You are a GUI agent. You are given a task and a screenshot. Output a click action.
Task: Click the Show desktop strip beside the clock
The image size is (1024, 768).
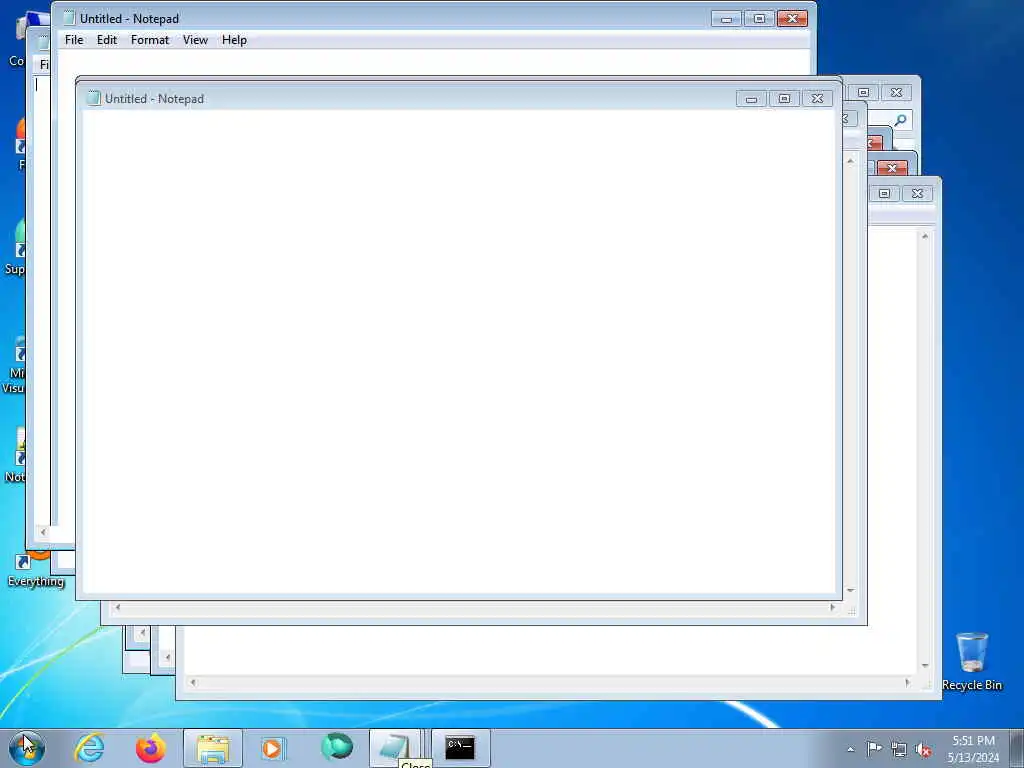tap(1017, 748)
